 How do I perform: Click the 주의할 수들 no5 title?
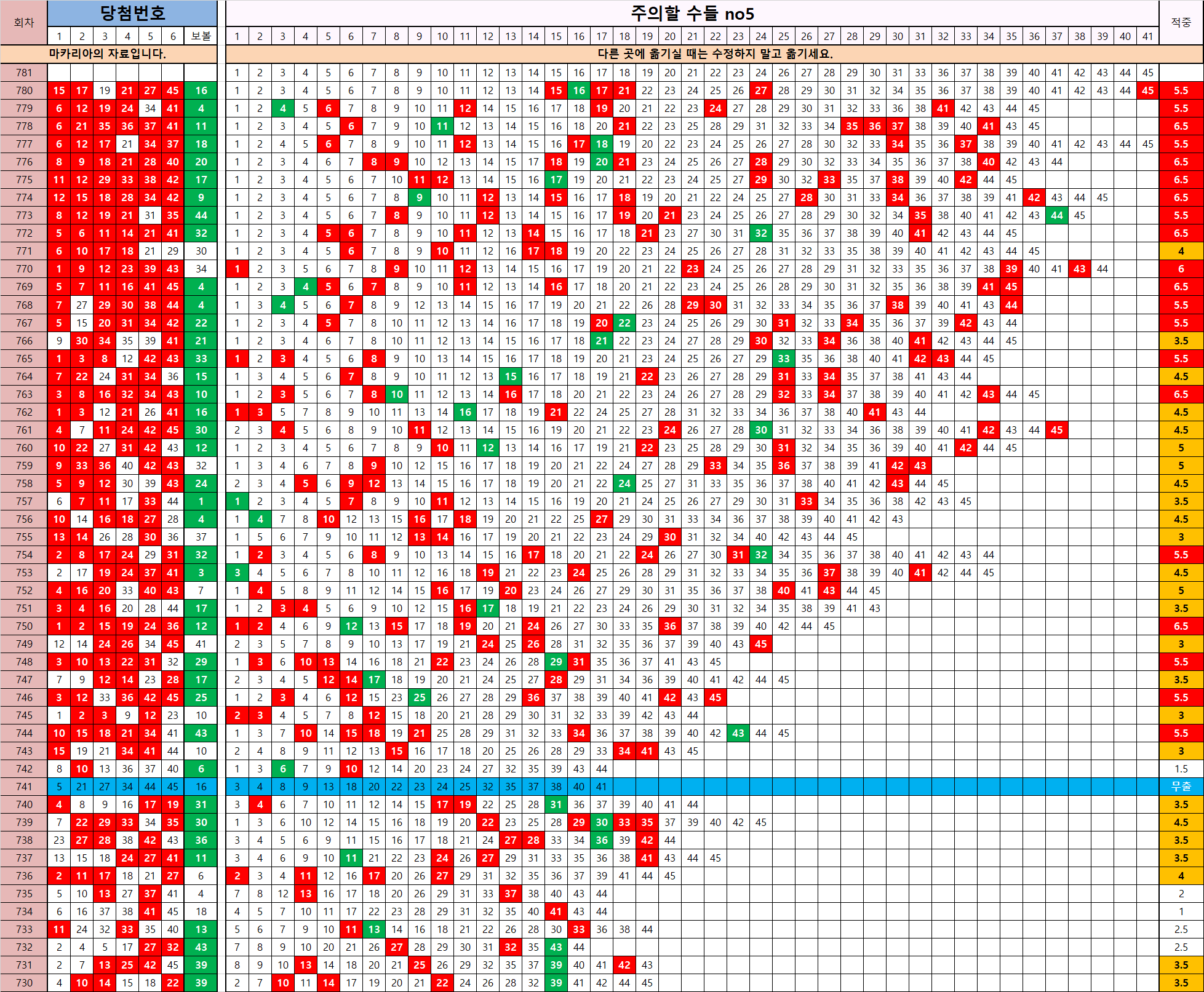click(692, 13)
